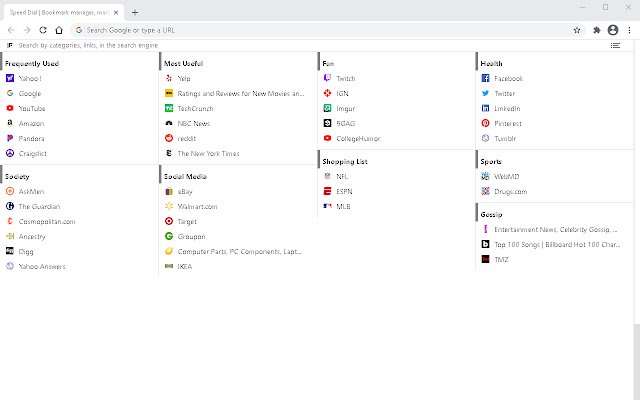Click the Facebook favicon icon
Viewport: 640px width, 400px height.
click(x=485, y=78)
